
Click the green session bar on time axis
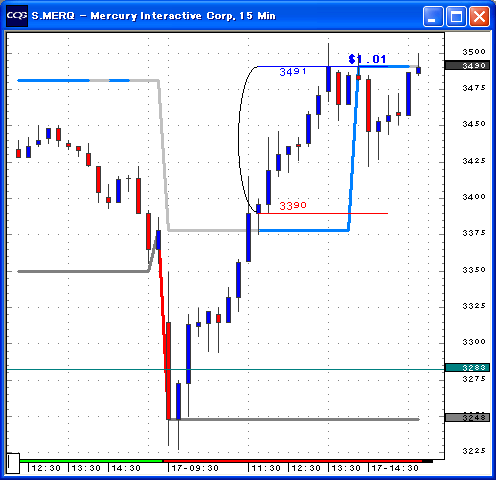click(91, 461)
